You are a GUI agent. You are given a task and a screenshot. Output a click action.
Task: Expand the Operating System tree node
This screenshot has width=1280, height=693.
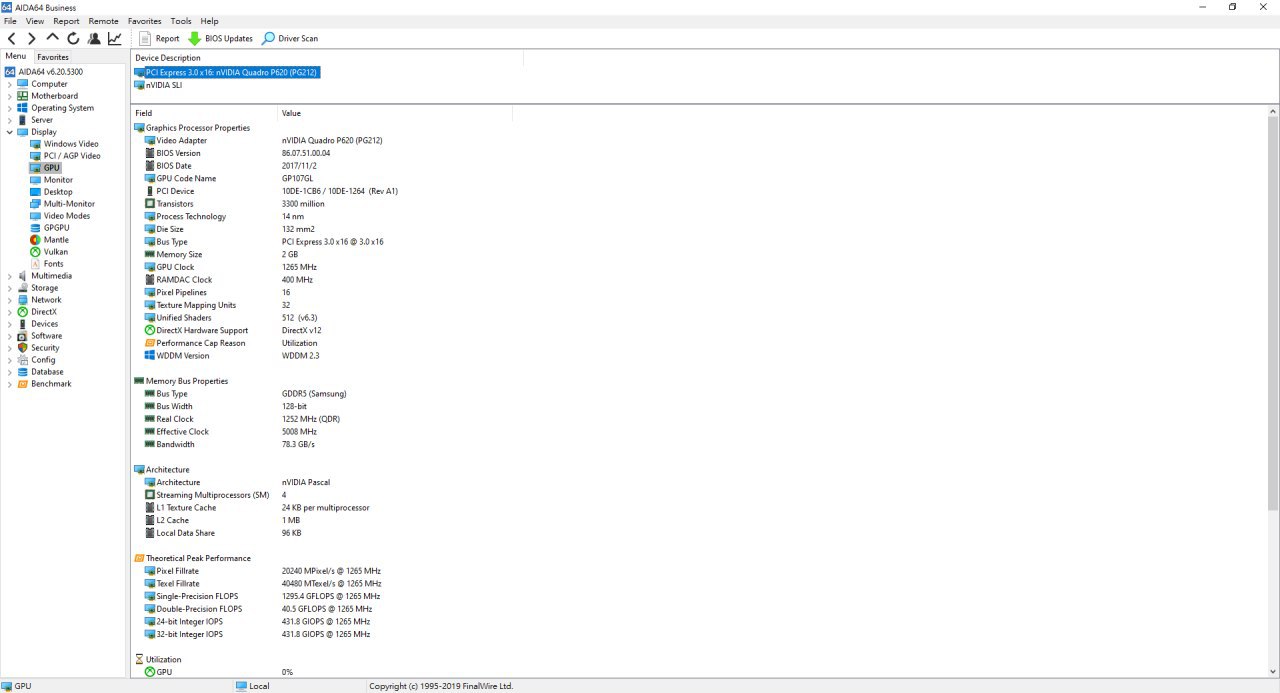coord(10,108)
